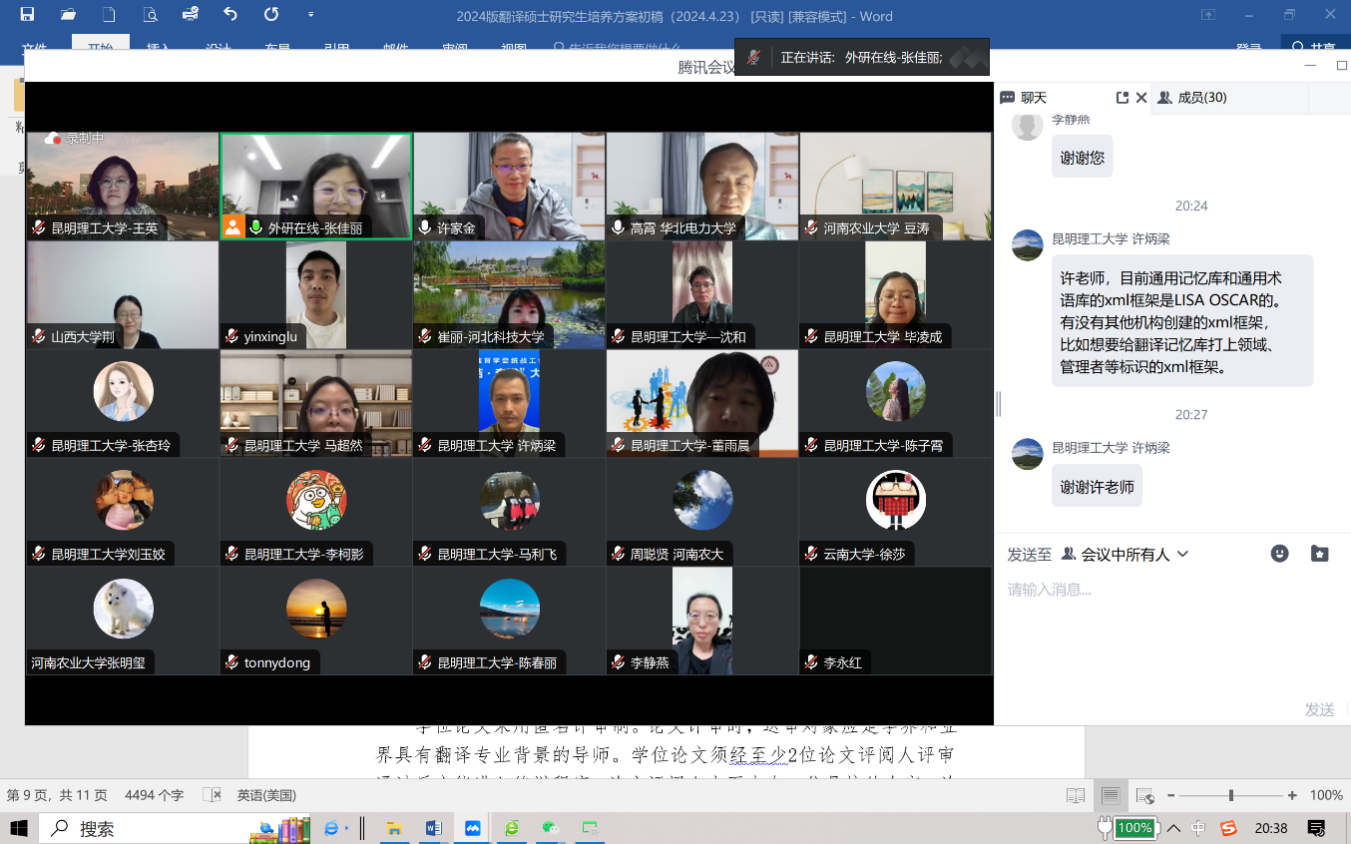Click the zoom slider handle in Word's status bar

1231,796
